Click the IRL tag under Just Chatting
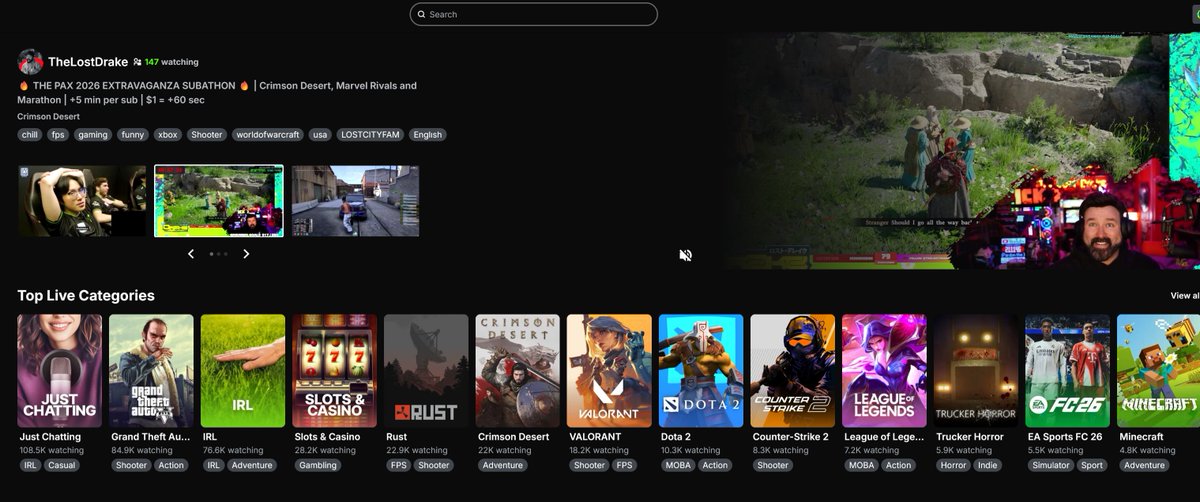The image size is (1200, 502). [30, 465]
